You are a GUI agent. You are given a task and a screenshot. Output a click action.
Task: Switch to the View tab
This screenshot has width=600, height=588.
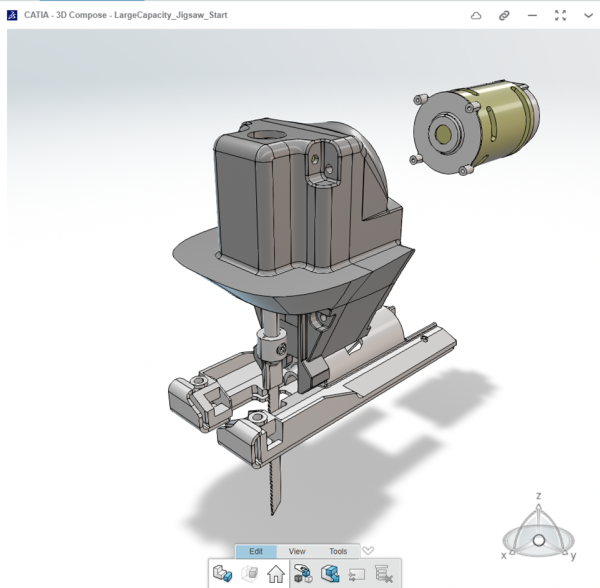click(297, 551)
